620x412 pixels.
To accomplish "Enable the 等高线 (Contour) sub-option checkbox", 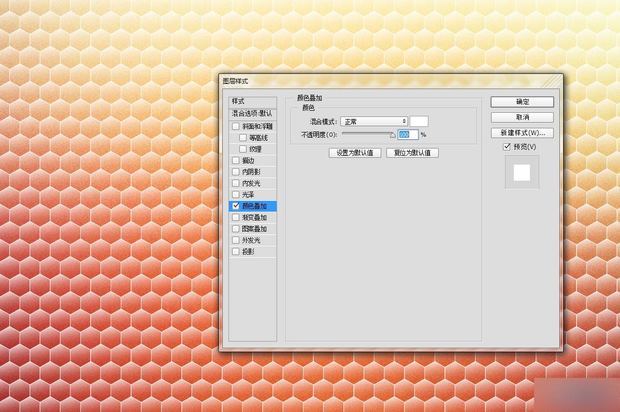I will 242,138.
